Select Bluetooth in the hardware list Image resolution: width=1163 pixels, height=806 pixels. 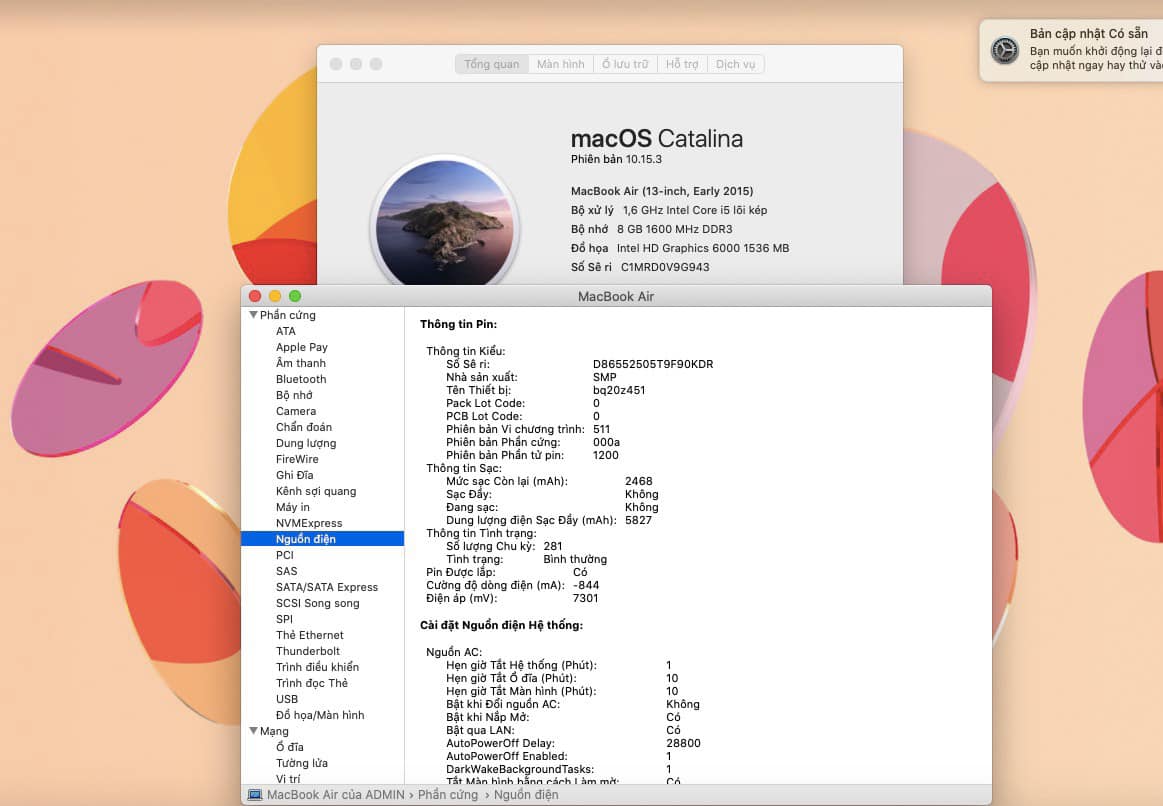tap(301, 379)
